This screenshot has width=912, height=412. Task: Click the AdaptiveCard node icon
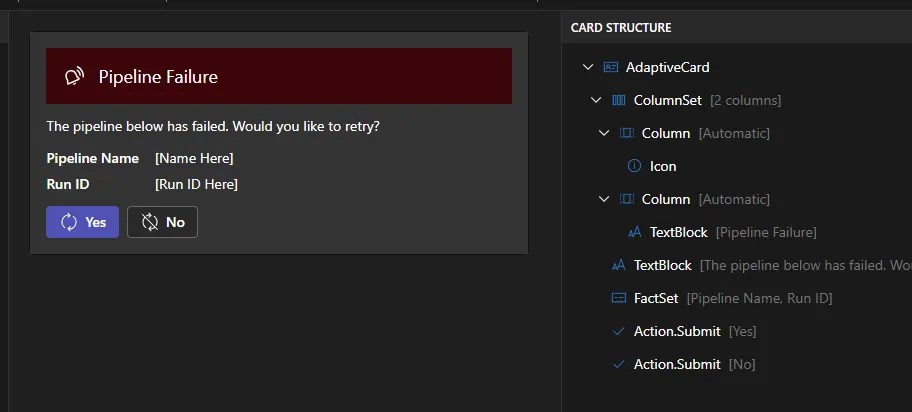click(611, 68)
